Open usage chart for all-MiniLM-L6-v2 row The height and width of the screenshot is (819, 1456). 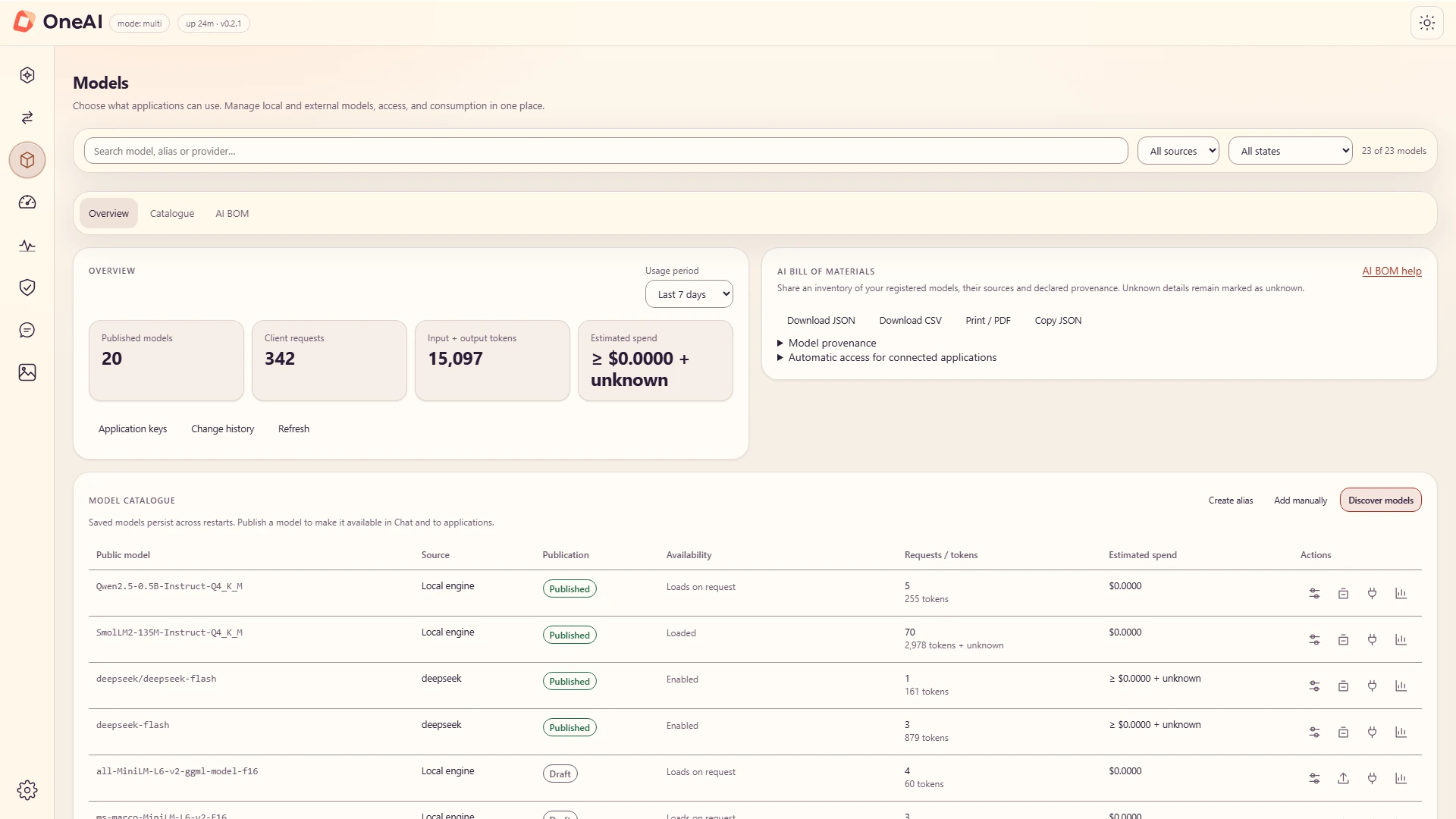(1401, 779)
